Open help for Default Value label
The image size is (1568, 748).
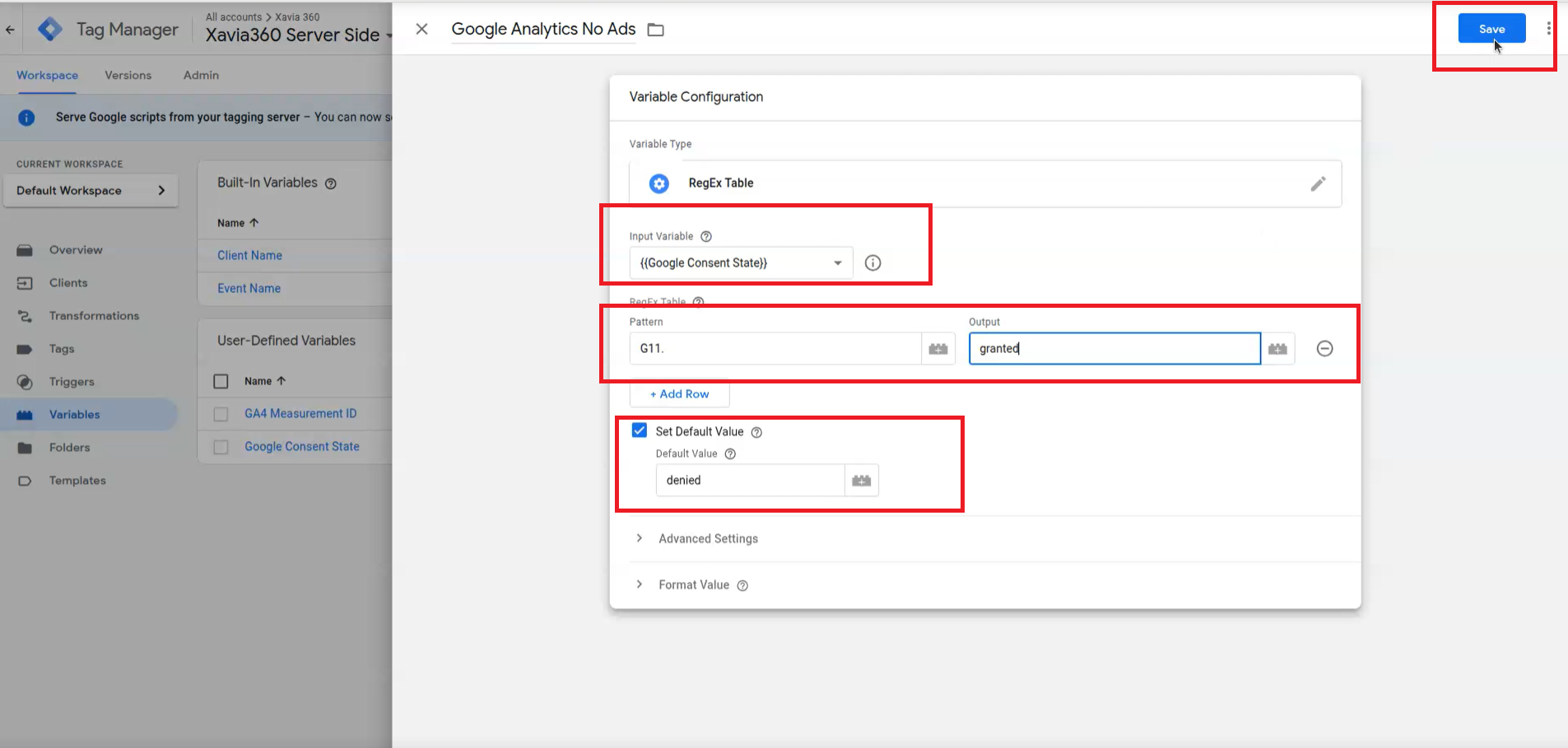730,453
